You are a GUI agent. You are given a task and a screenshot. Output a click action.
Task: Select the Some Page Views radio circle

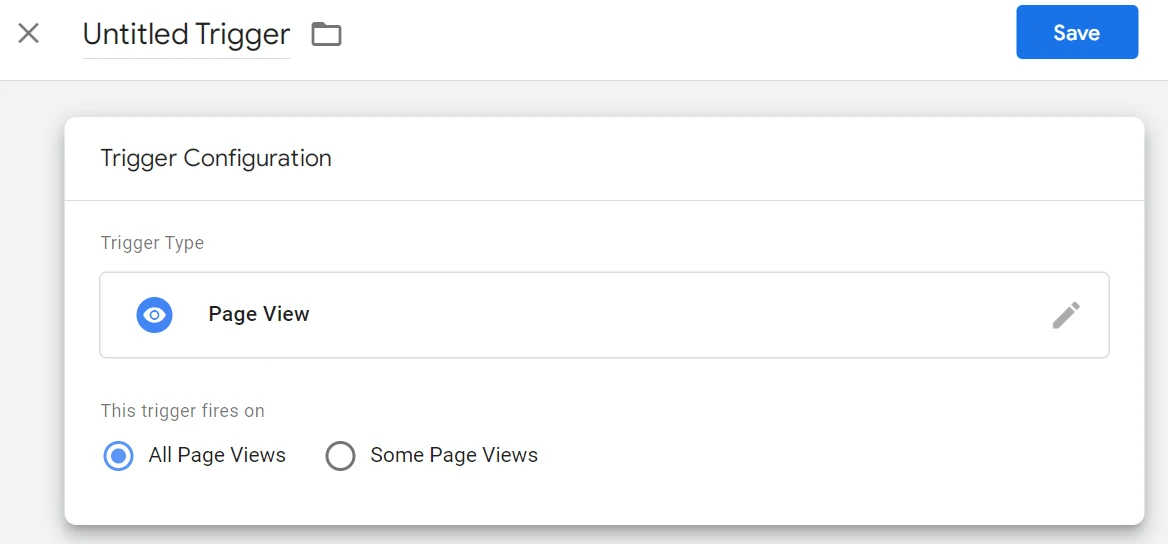coord(341,456)
